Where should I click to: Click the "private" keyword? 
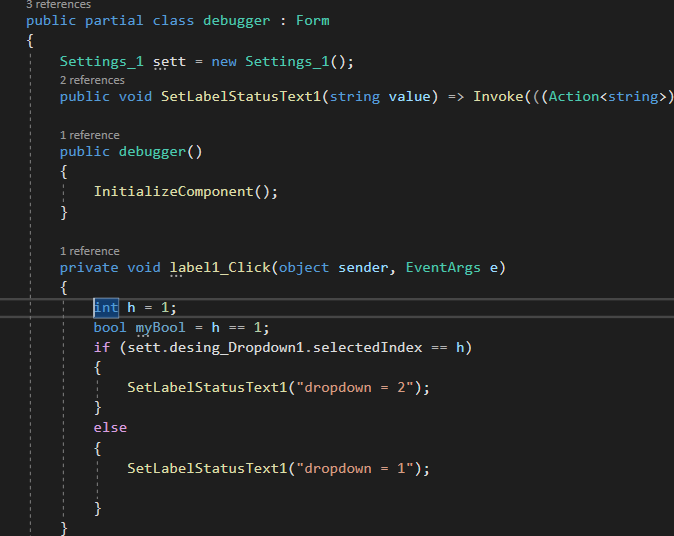coord(89,267)
